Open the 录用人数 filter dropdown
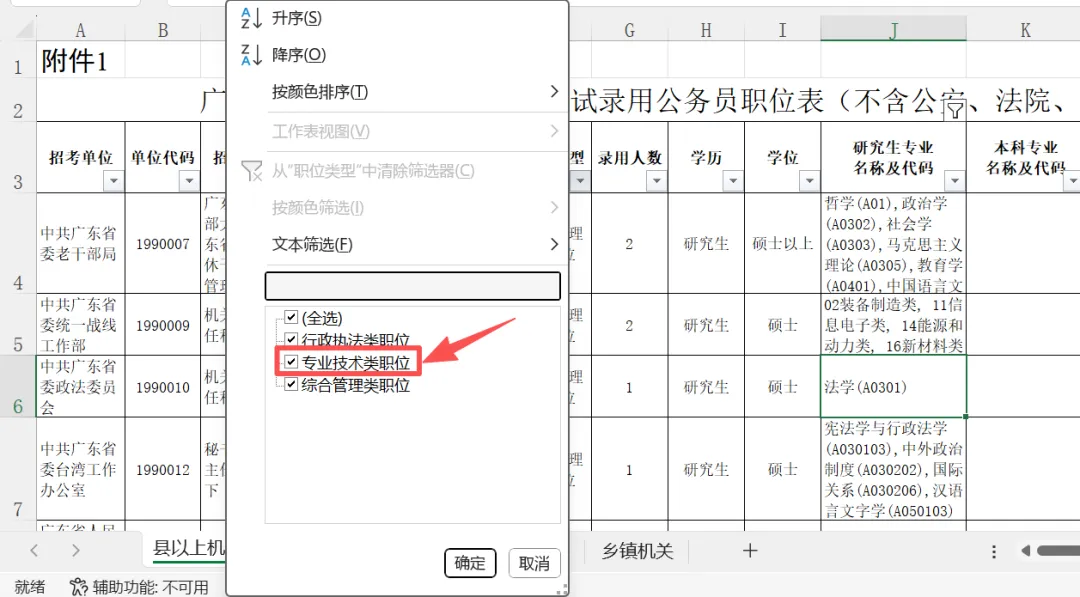1080x597 pixels. click(656, 181)
